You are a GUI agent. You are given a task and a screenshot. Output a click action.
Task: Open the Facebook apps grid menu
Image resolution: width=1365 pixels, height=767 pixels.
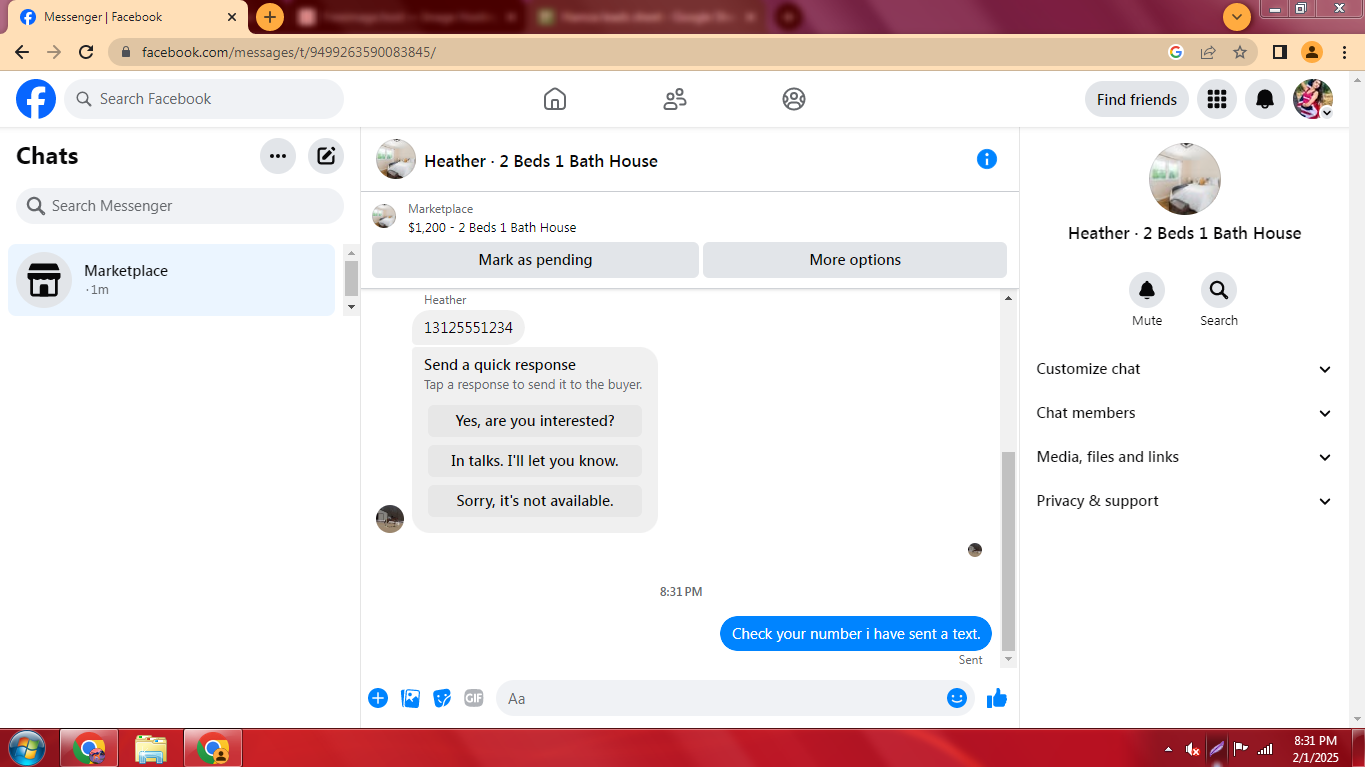point(1217,99)
